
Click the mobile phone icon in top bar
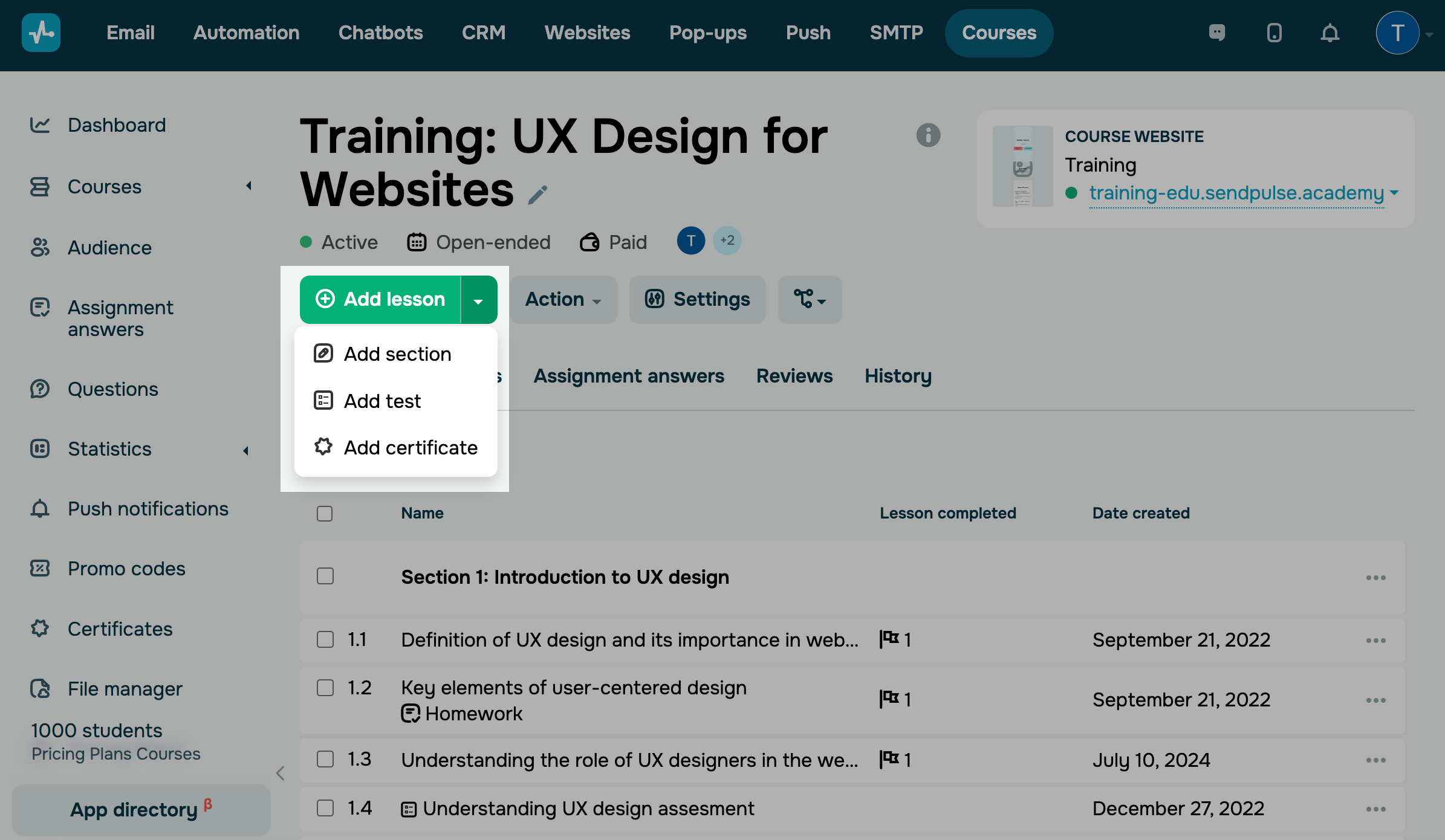pos(1274,33)
